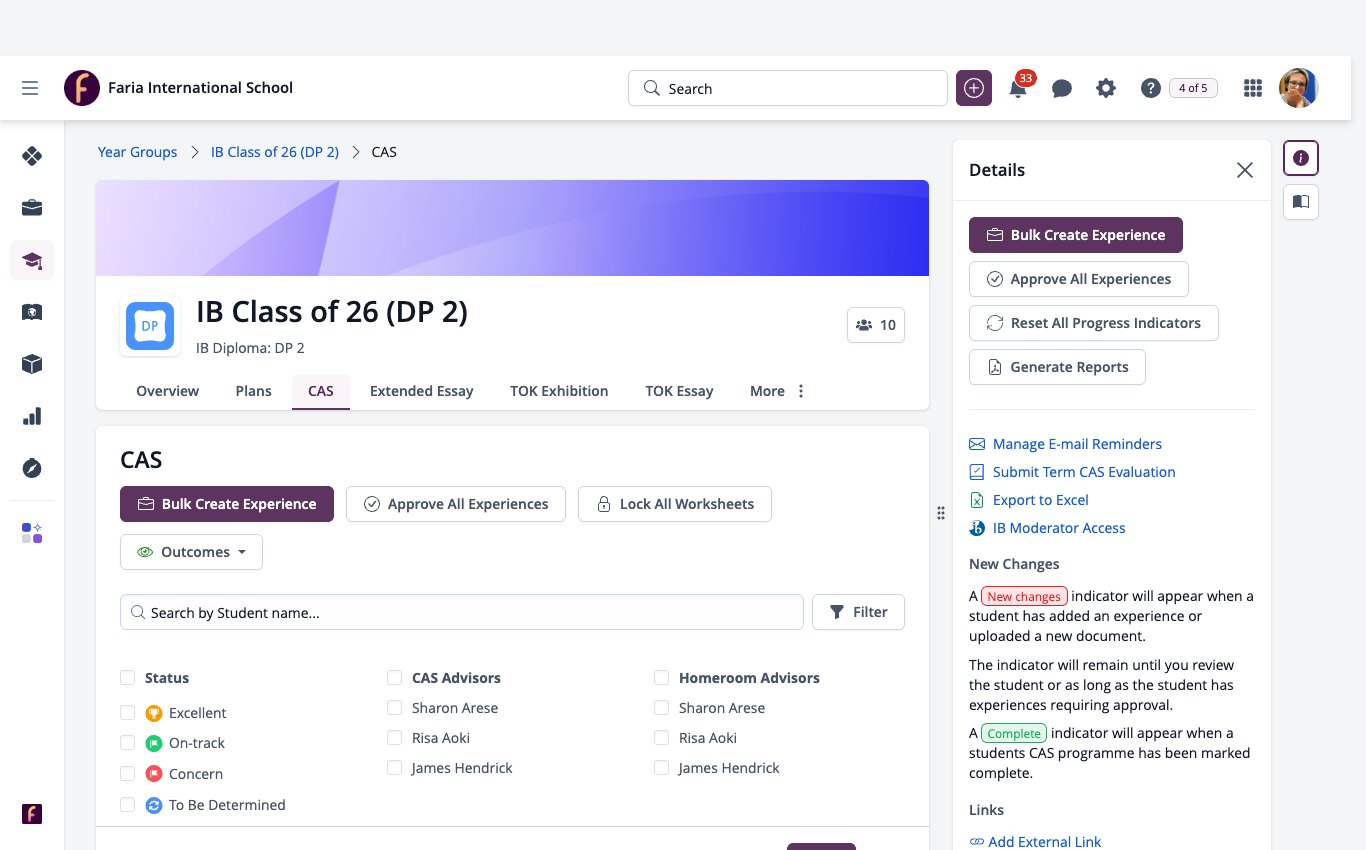This screenshot has width=1366, height=850.
Task: Open the book guide panel icon
Action: [1301, 202]
